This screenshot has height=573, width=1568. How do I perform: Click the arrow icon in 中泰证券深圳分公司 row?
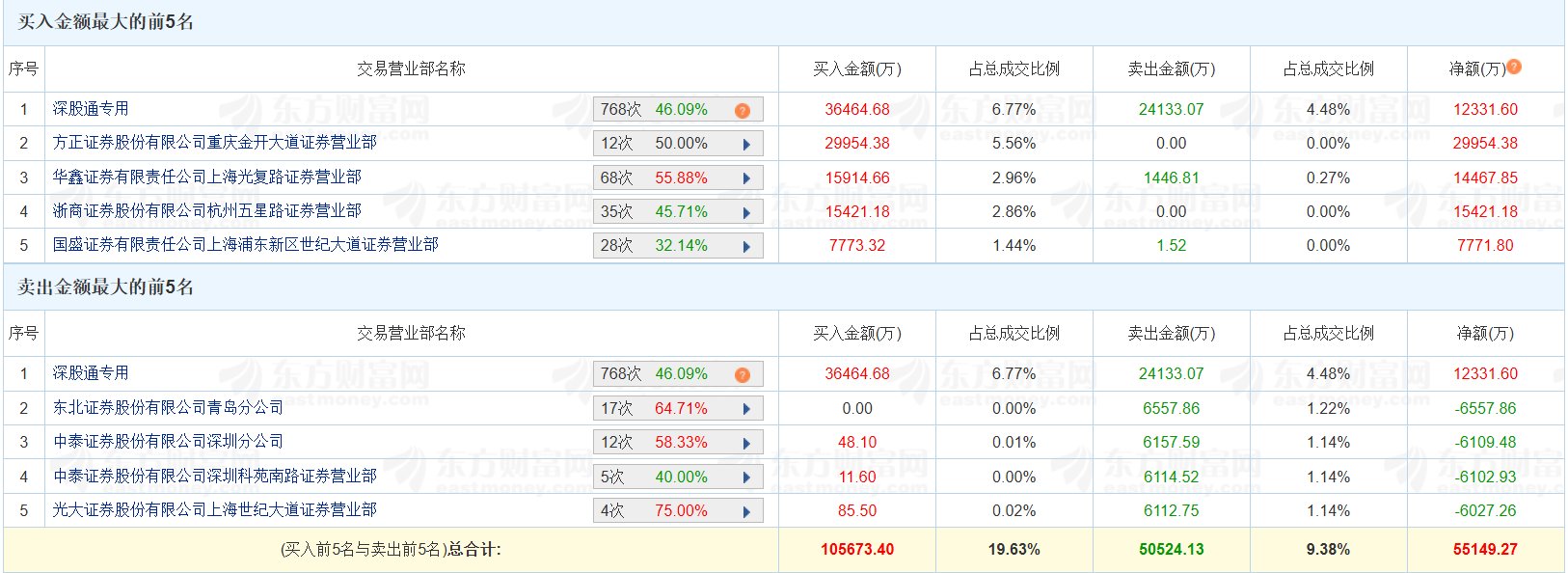[x=746, y=444]
